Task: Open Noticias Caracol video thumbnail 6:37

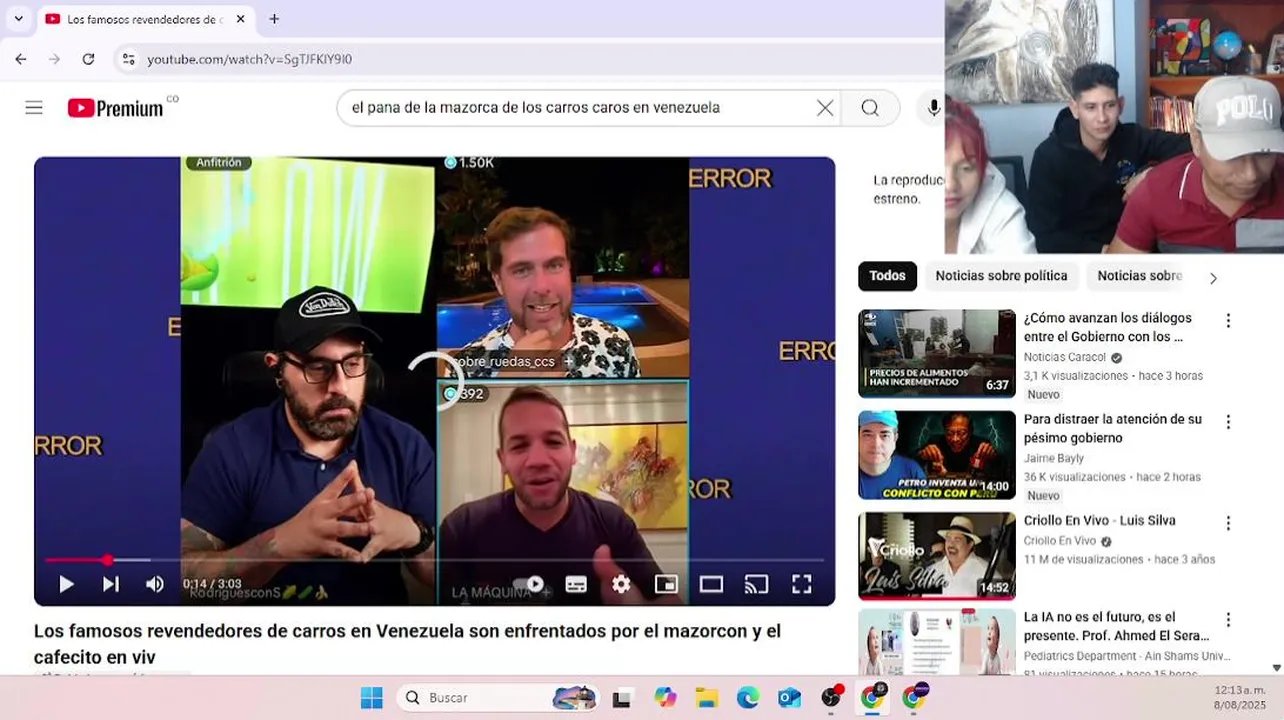Action: pos(937,354)
